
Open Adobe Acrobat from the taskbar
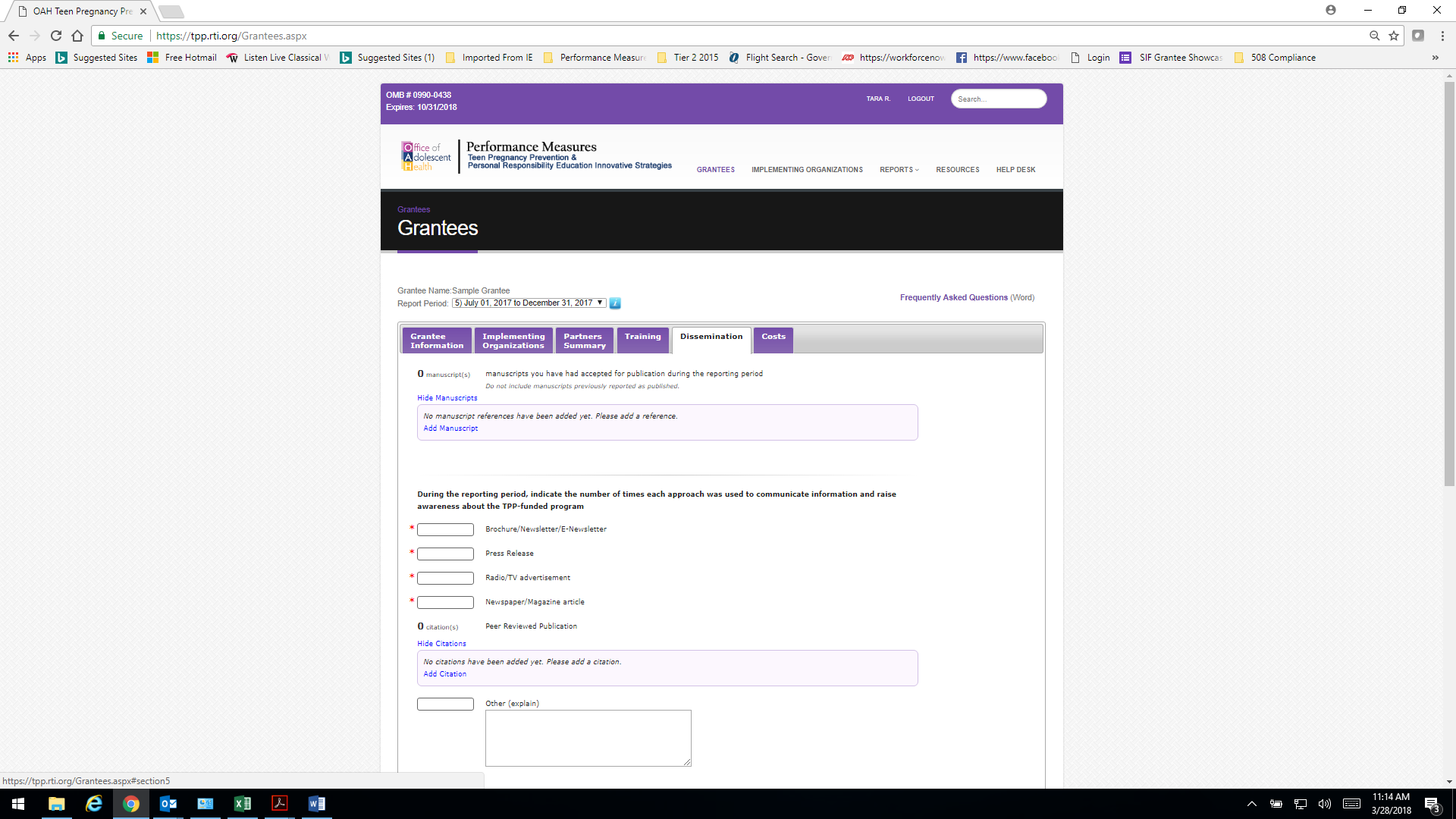point(280,804)
